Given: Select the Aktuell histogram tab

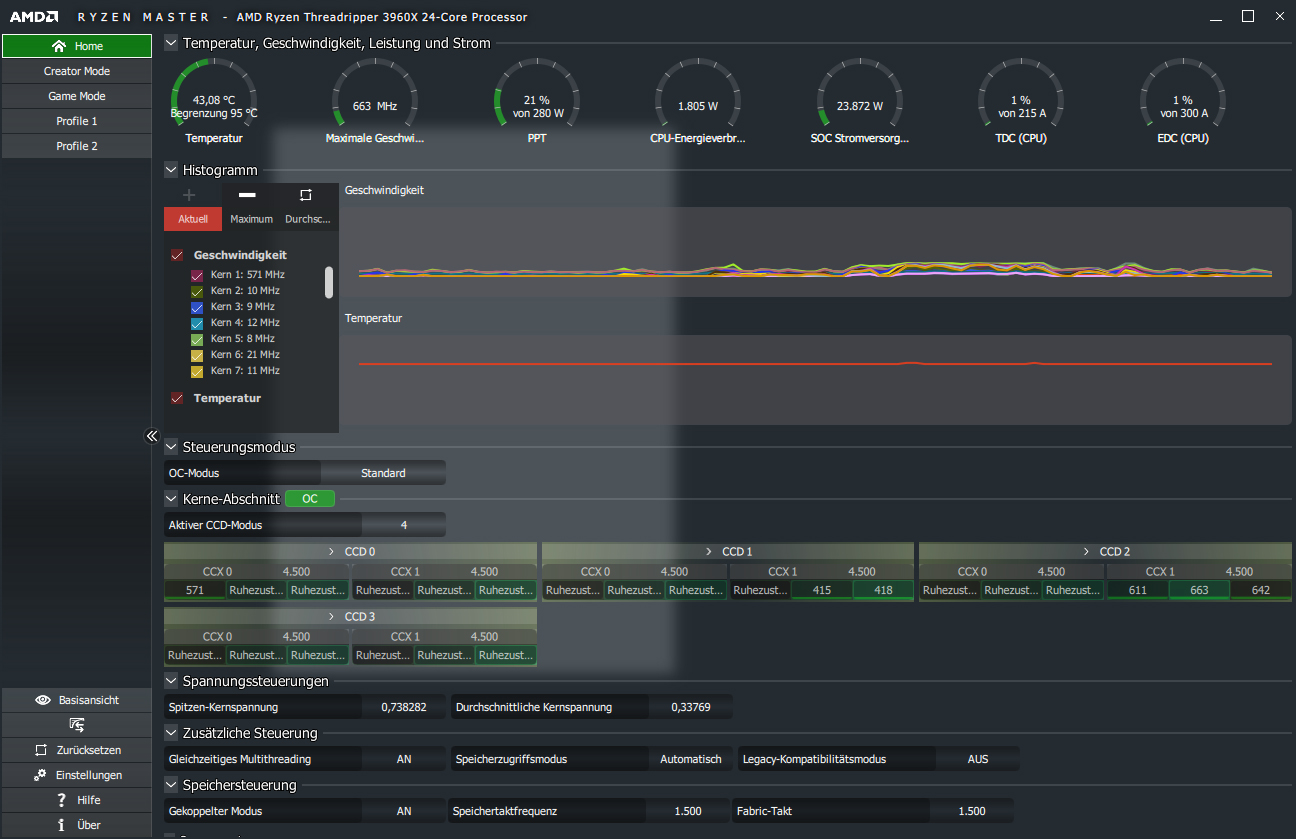Looking at the screenshot, I should point(193,219).
